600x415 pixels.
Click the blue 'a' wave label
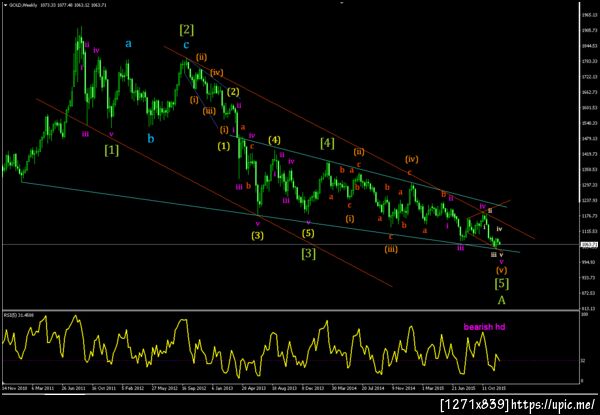coord(129,44)
